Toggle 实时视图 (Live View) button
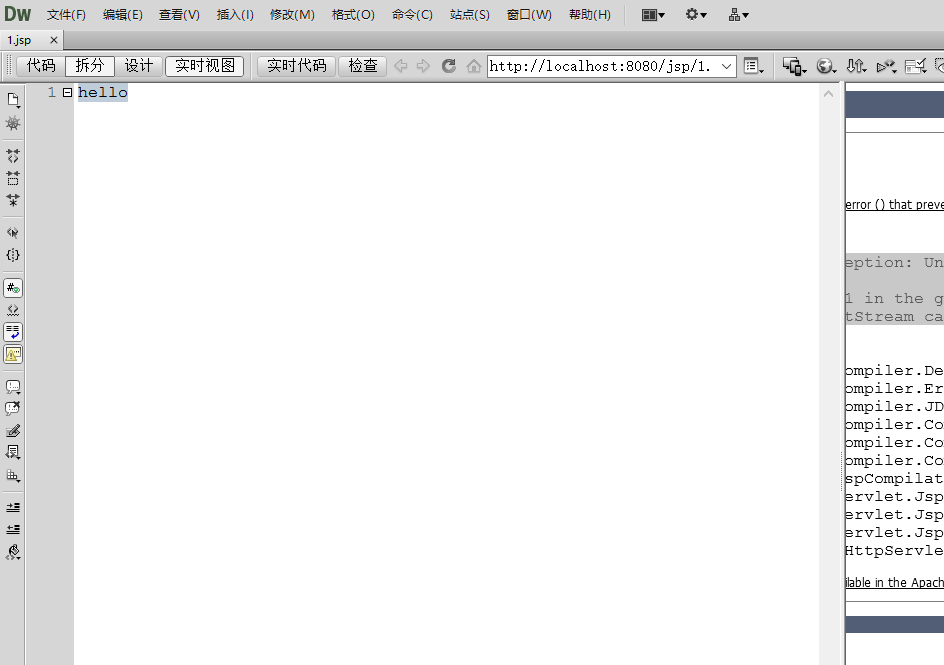Viewport: 944px width, 665px height. click(205, 66)
